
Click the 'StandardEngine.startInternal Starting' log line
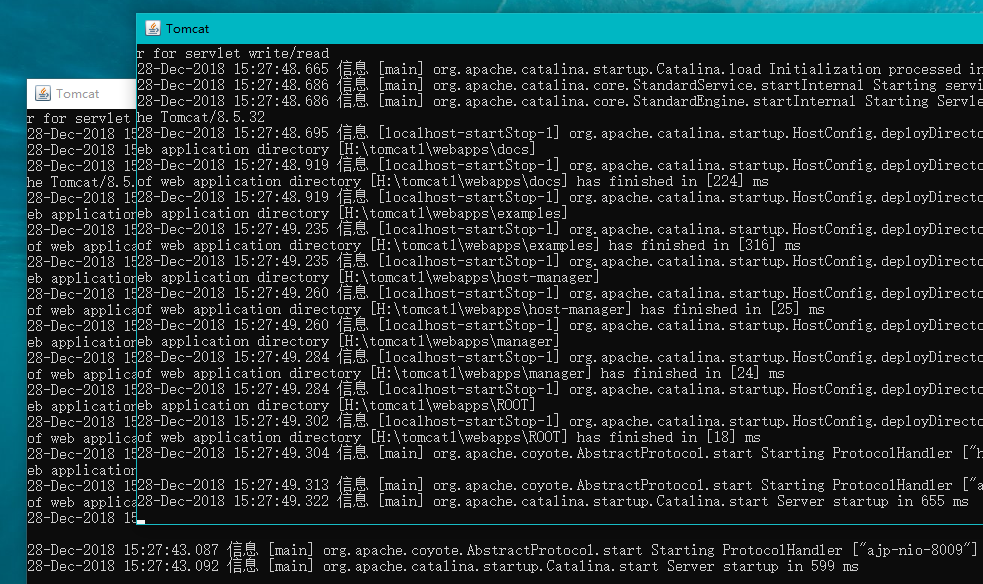pyautogui.click(x=560, y=102)
